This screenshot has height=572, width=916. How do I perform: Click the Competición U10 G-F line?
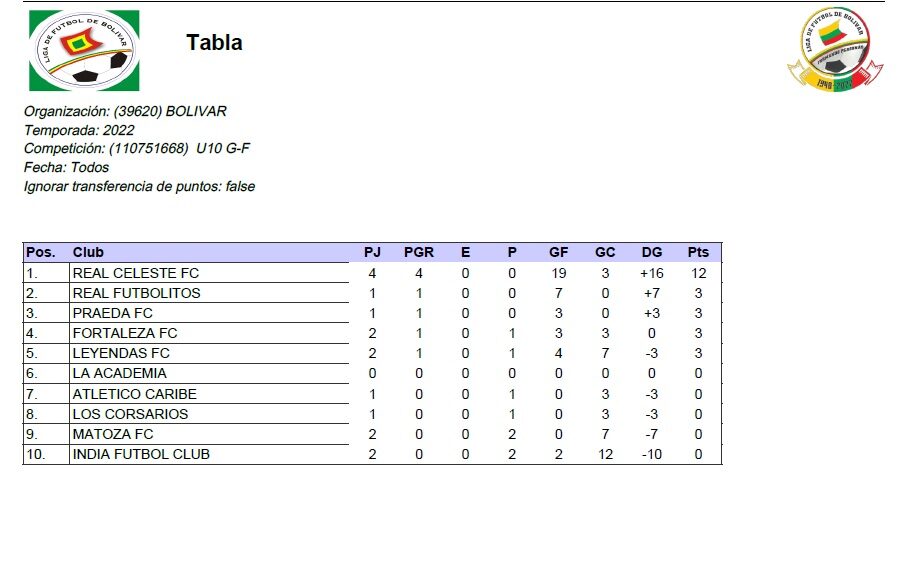point(137,149)
